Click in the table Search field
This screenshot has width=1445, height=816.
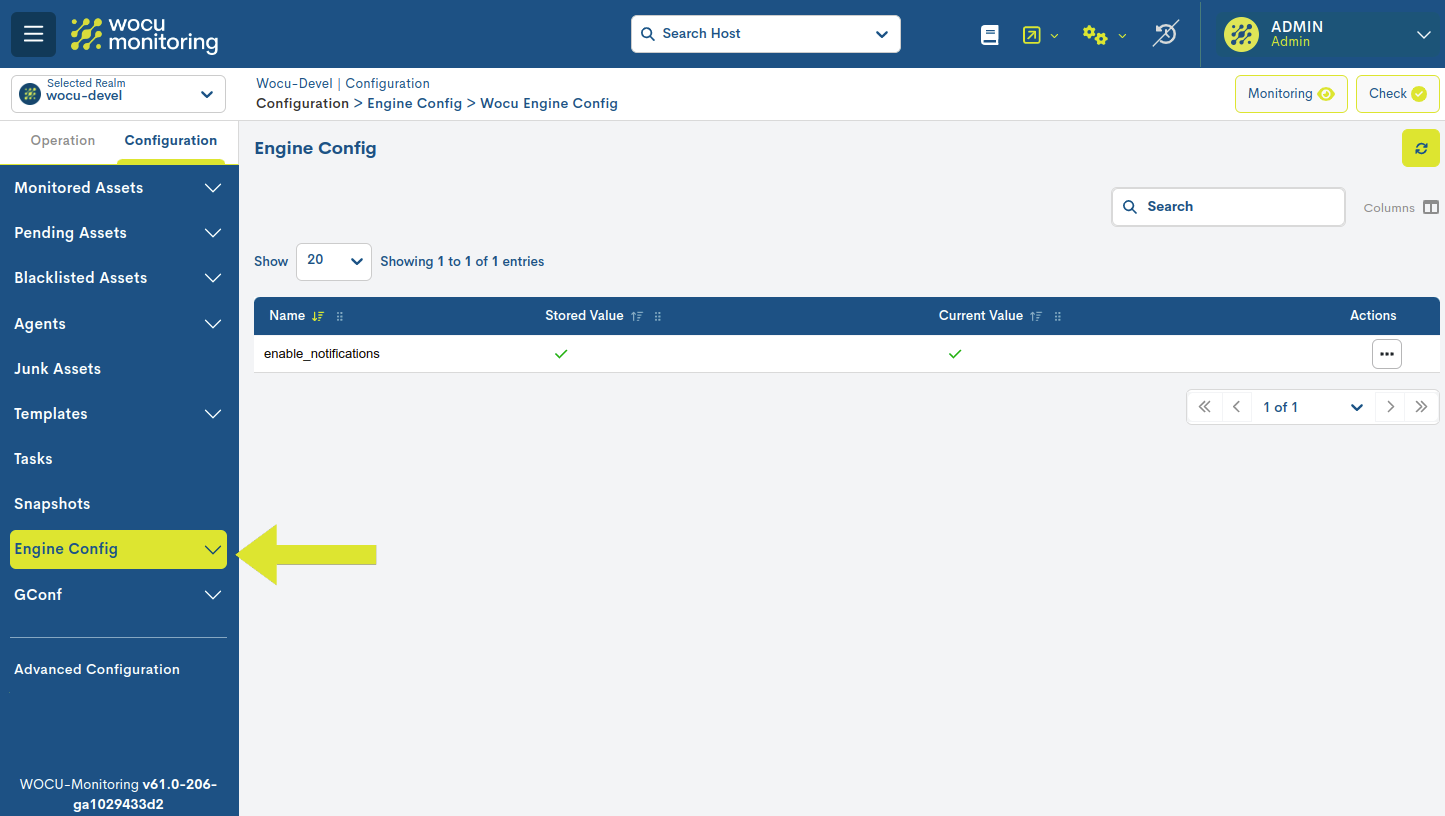1228,207
